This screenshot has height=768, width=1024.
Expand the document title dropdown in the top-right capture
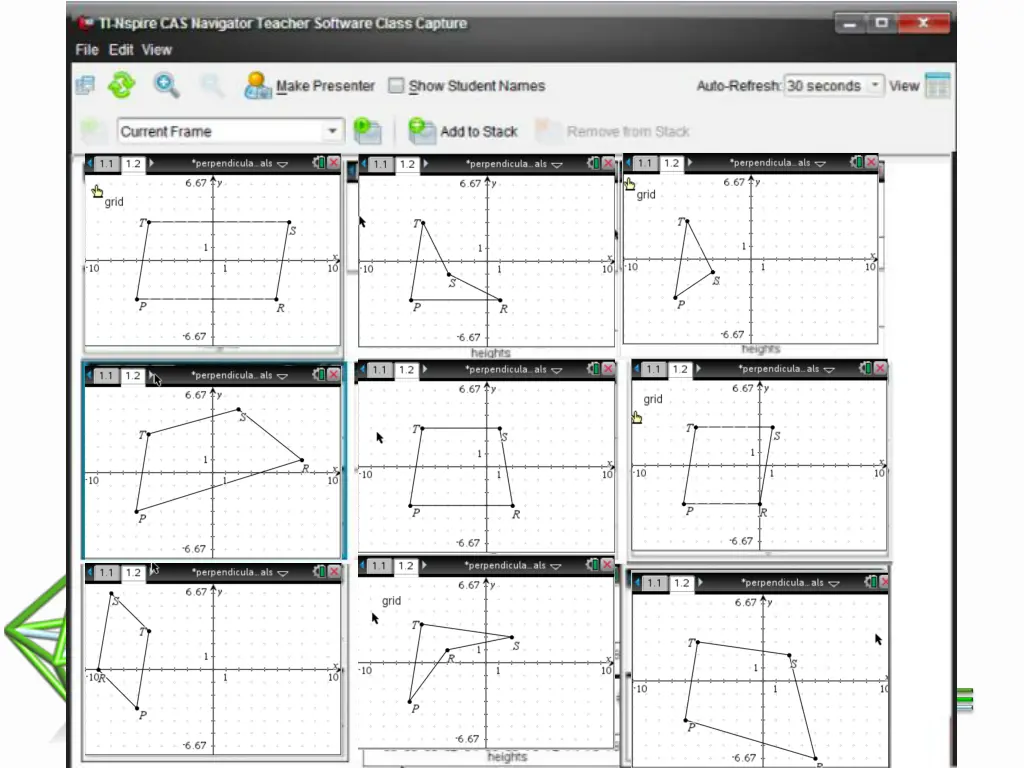pyautogui.click(x=821, y=163)
